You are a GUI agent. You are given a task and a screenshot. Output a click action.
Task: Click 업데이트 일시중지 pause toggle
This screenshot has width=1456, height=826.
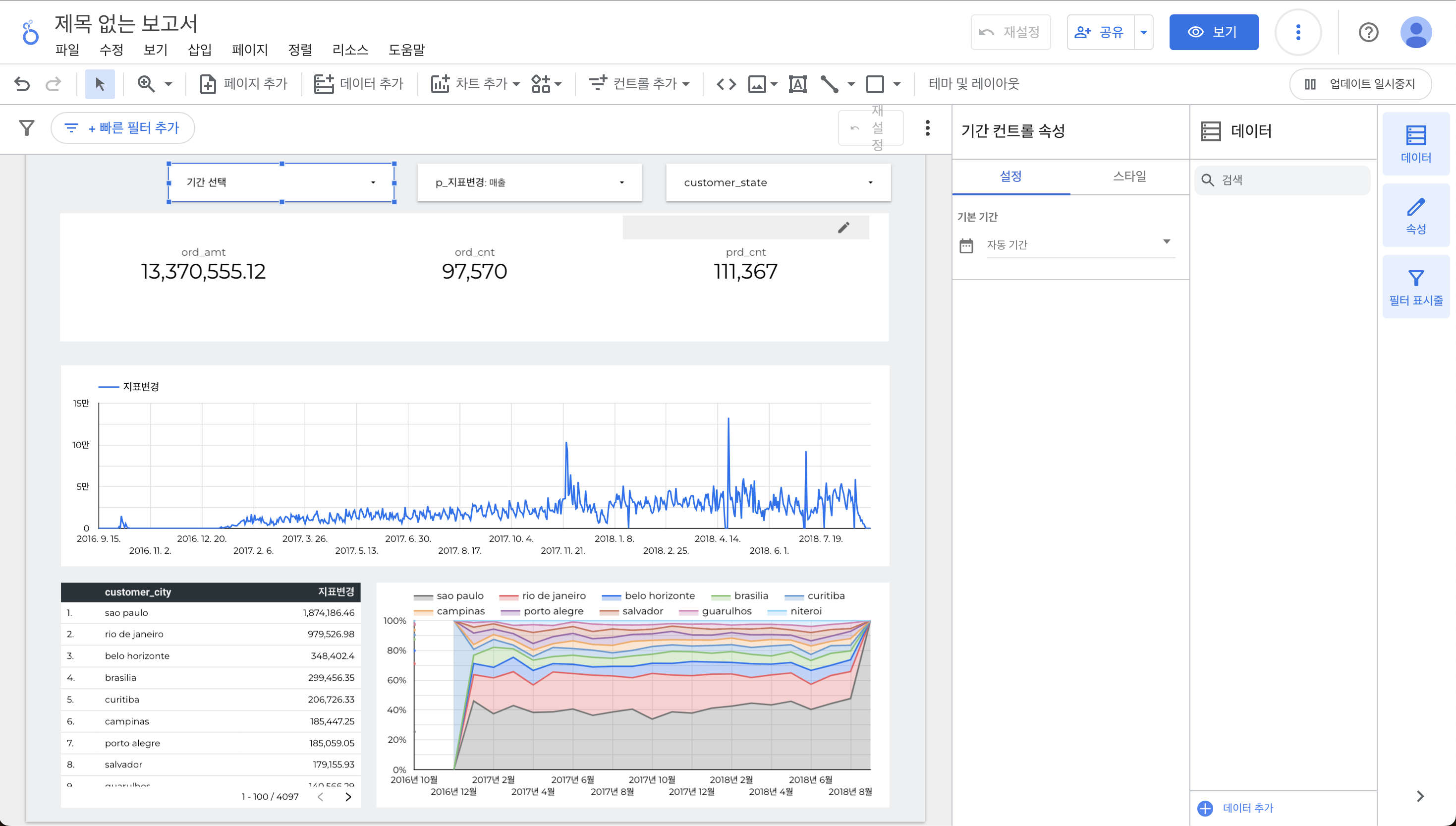coord(1360,84)
